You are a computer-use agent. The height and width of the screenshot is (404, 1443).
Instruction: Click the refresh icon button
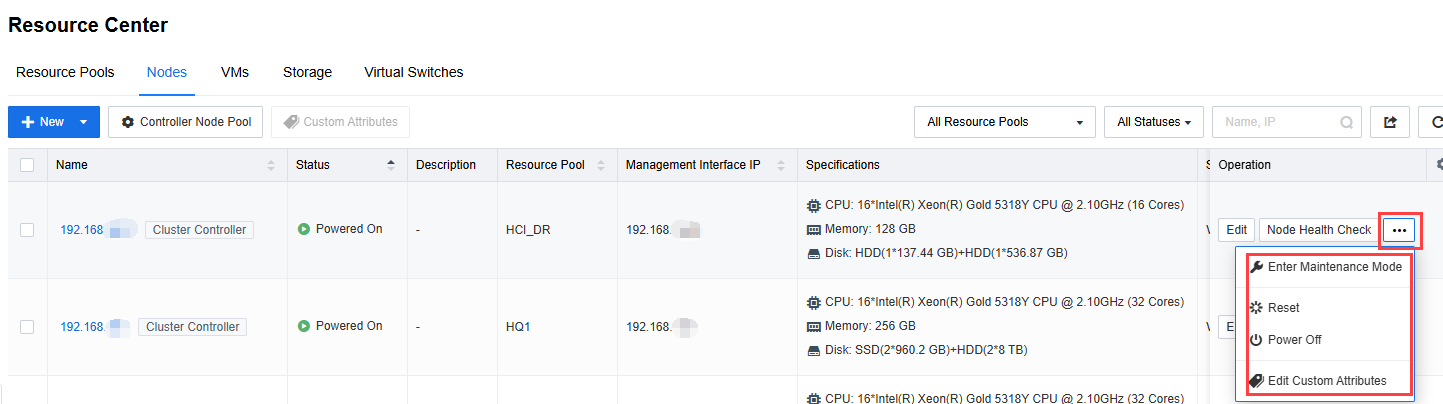point(1432,122)
